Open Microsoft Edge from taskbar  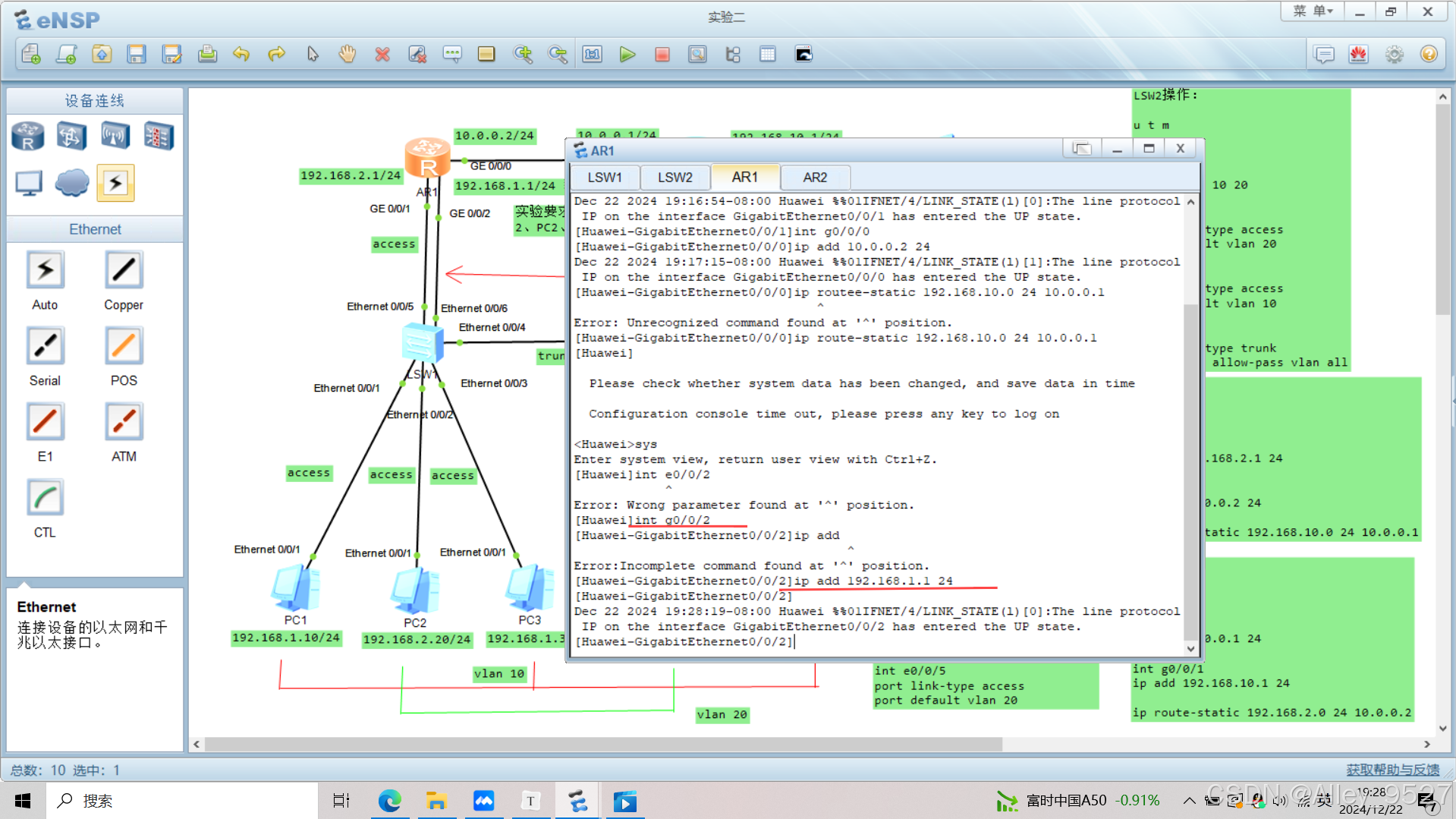pos(389,801)
